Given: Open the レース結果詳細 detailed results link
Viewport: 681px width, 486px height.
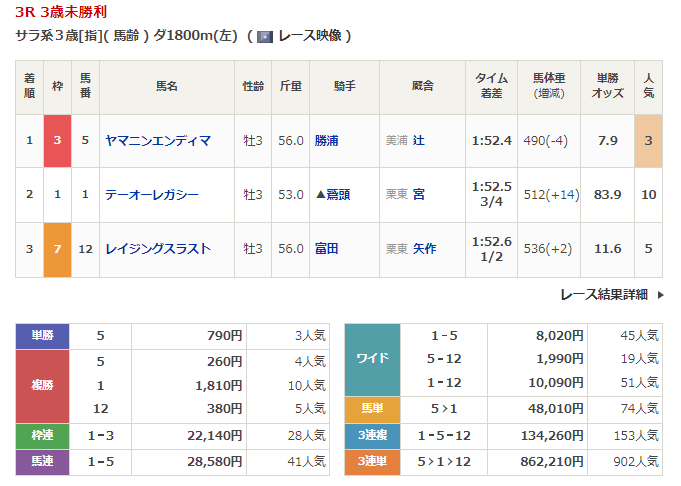Looking at the screenshot, I should click(x=603, y=295).
